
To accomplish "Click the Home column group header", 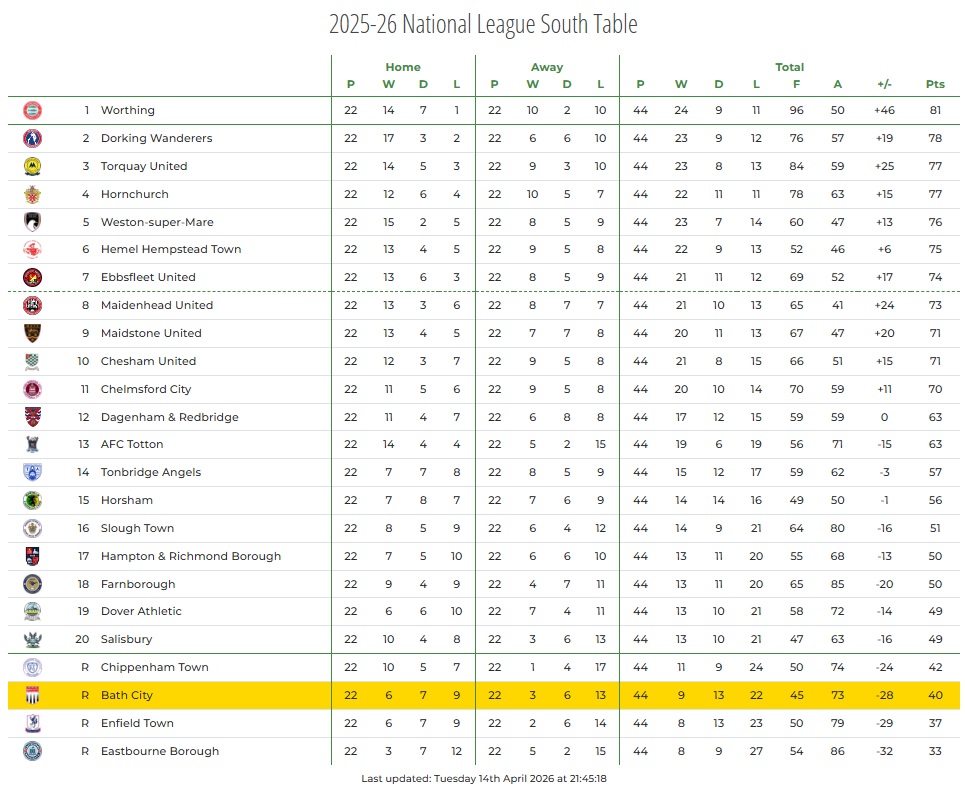I will [403, 67].
